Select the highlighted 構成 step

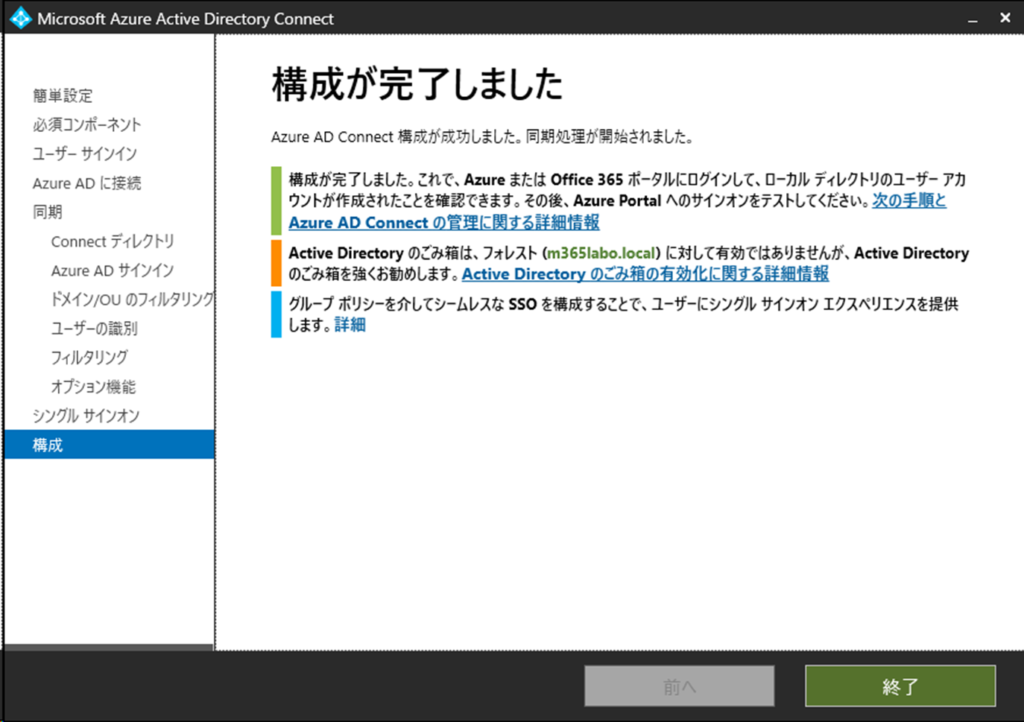[110, 445]
